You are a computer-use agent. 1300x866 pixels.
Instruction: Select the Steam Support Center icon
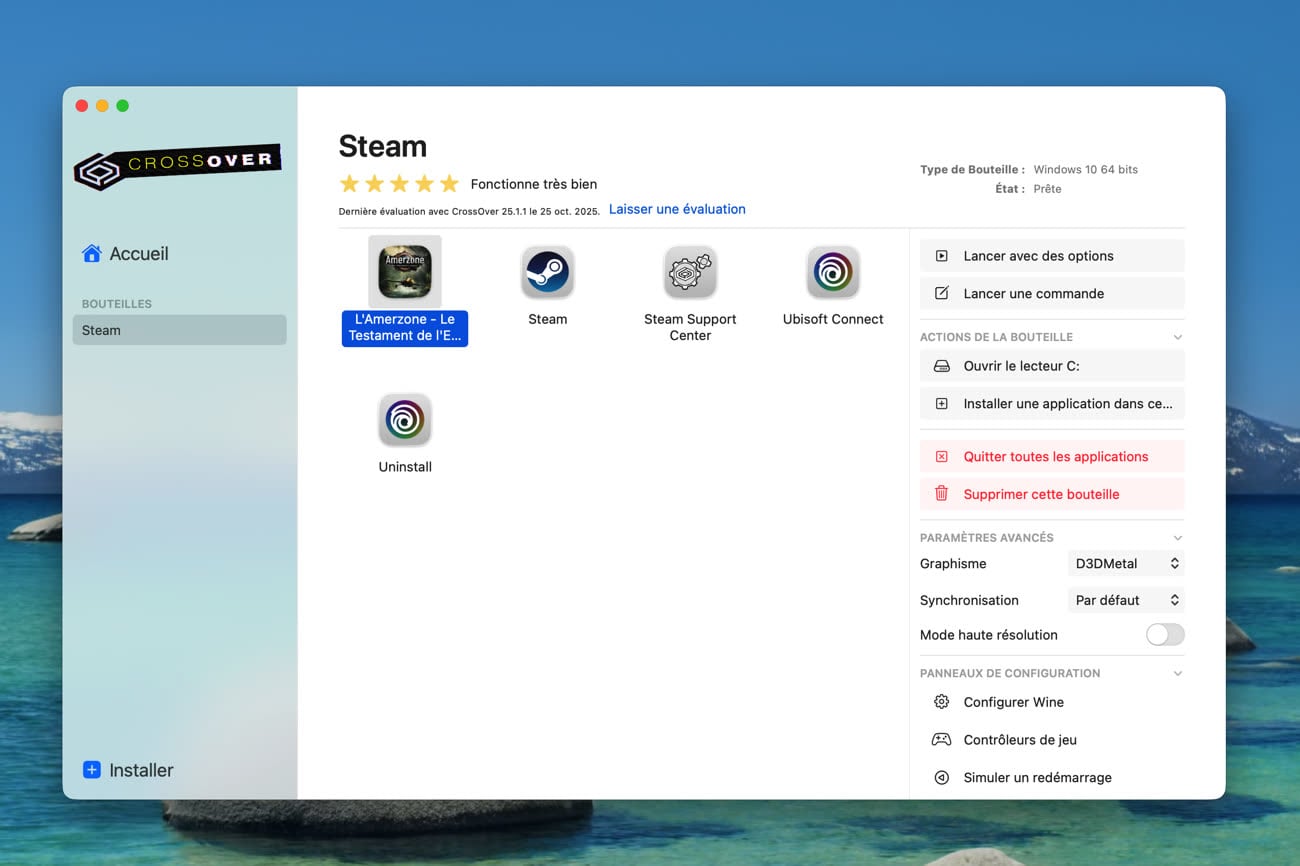(x=690, y=272)
